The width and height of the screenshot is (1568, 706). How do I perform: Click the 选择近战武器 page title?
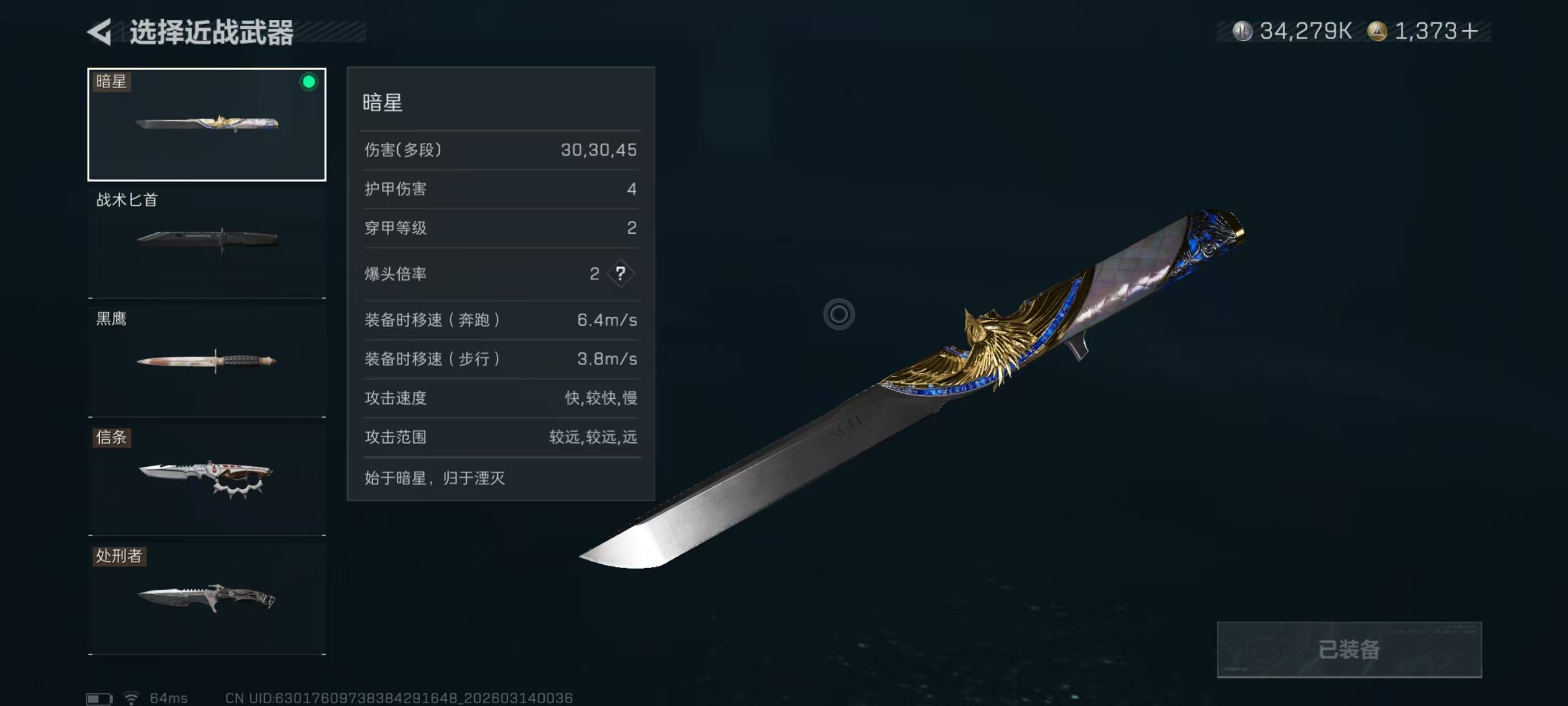[x=211, y=31]
